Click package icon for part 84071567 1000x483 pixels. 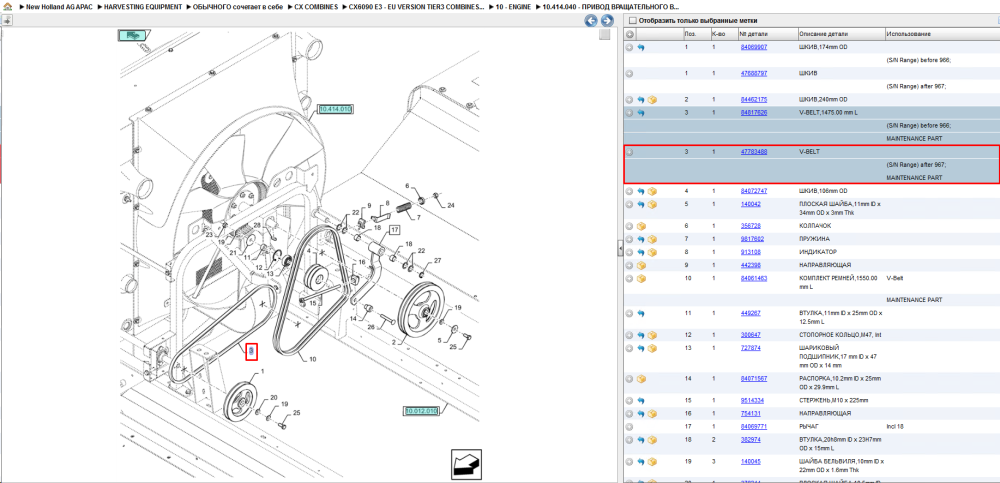(641, 378)
